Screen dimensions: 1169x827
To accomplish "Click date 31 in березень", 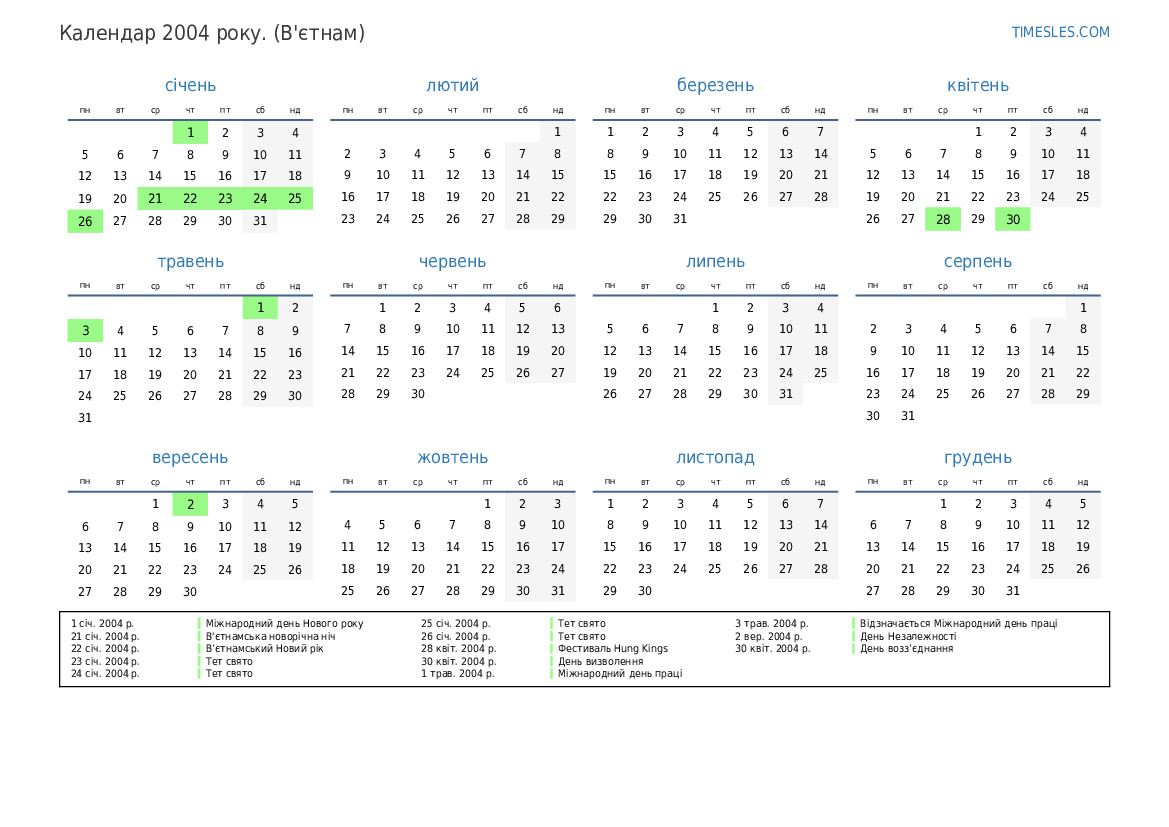I will [x=680, y=219].
